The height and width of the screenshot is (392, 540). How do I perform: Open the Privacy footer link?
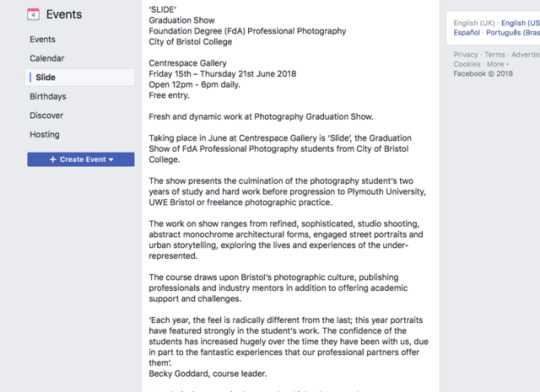click(466, 54)
